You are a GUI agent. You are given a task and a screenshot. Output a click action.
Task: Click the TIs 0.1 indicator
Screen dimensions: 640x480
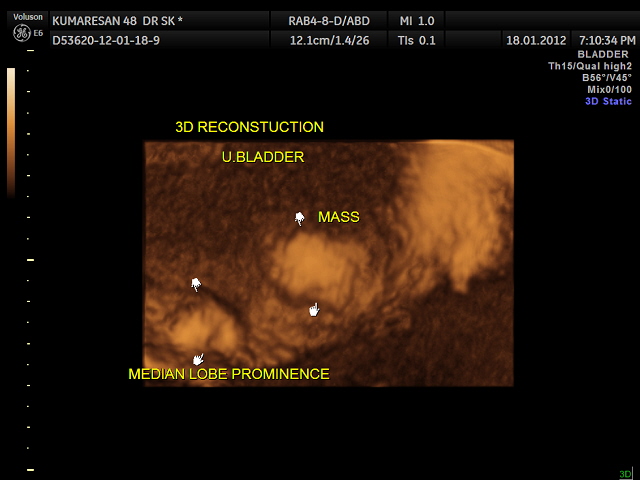pos(417,40)
